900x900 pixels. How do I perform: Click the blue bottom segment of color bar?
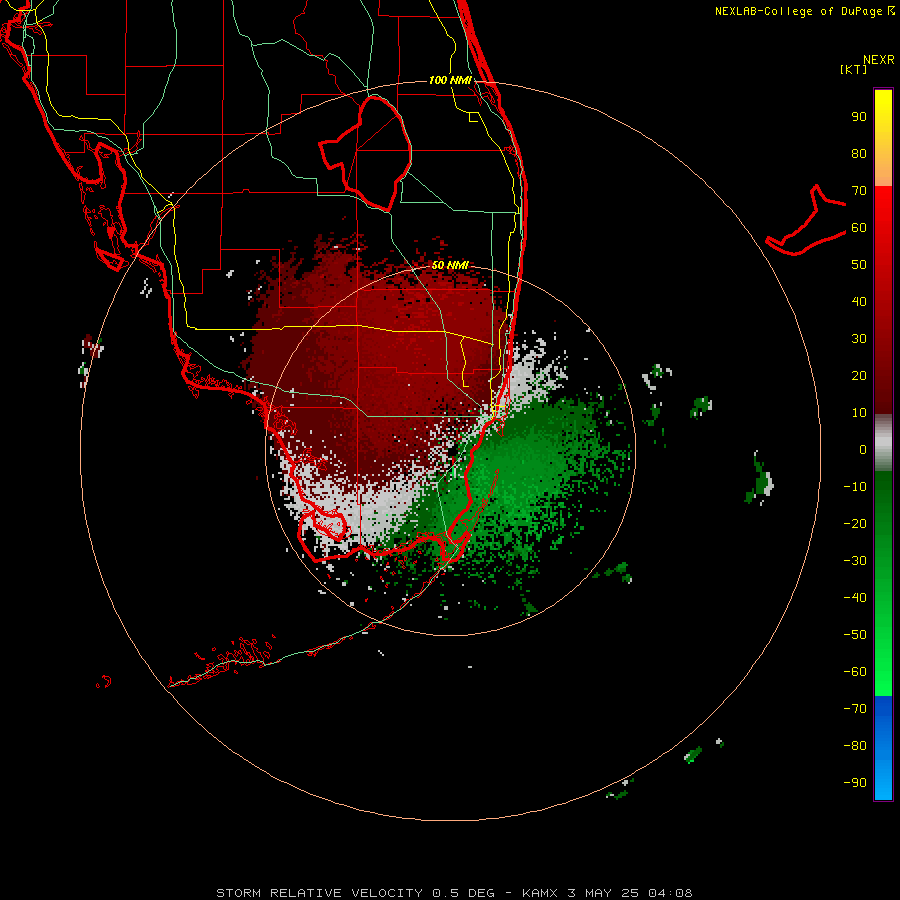[883, 748]
